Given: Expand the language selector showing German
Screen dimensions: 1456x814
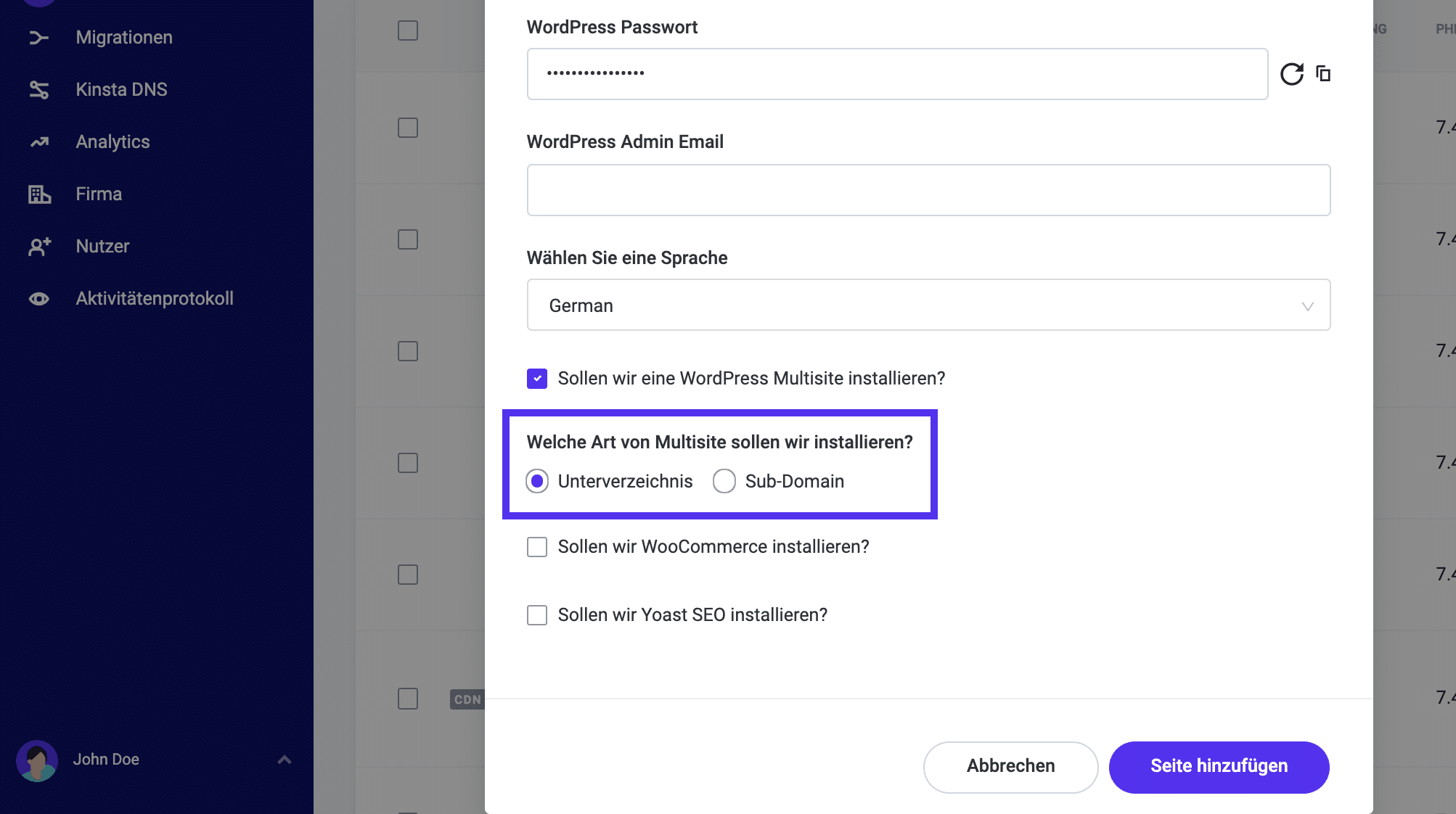Looking at the screenshot, I should tap(1308, 305).
